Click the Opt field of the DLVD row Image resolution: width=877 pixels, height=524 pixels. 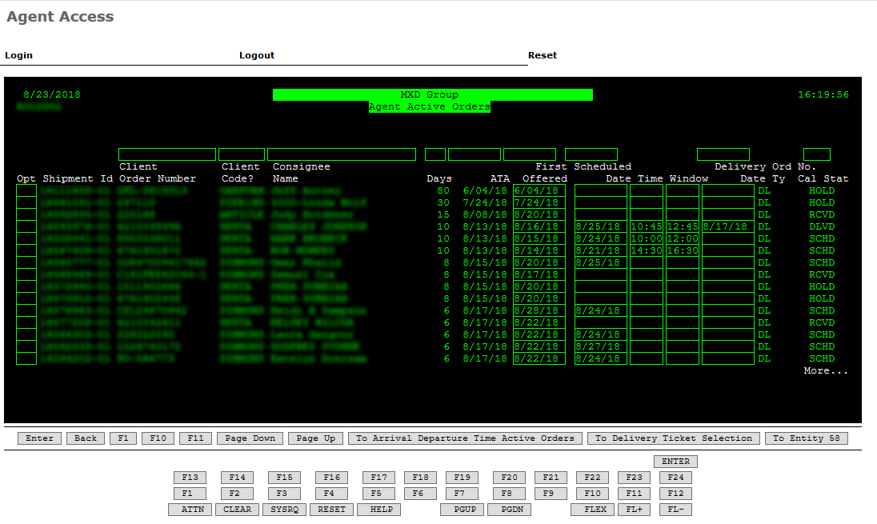[x=26, y=226]
